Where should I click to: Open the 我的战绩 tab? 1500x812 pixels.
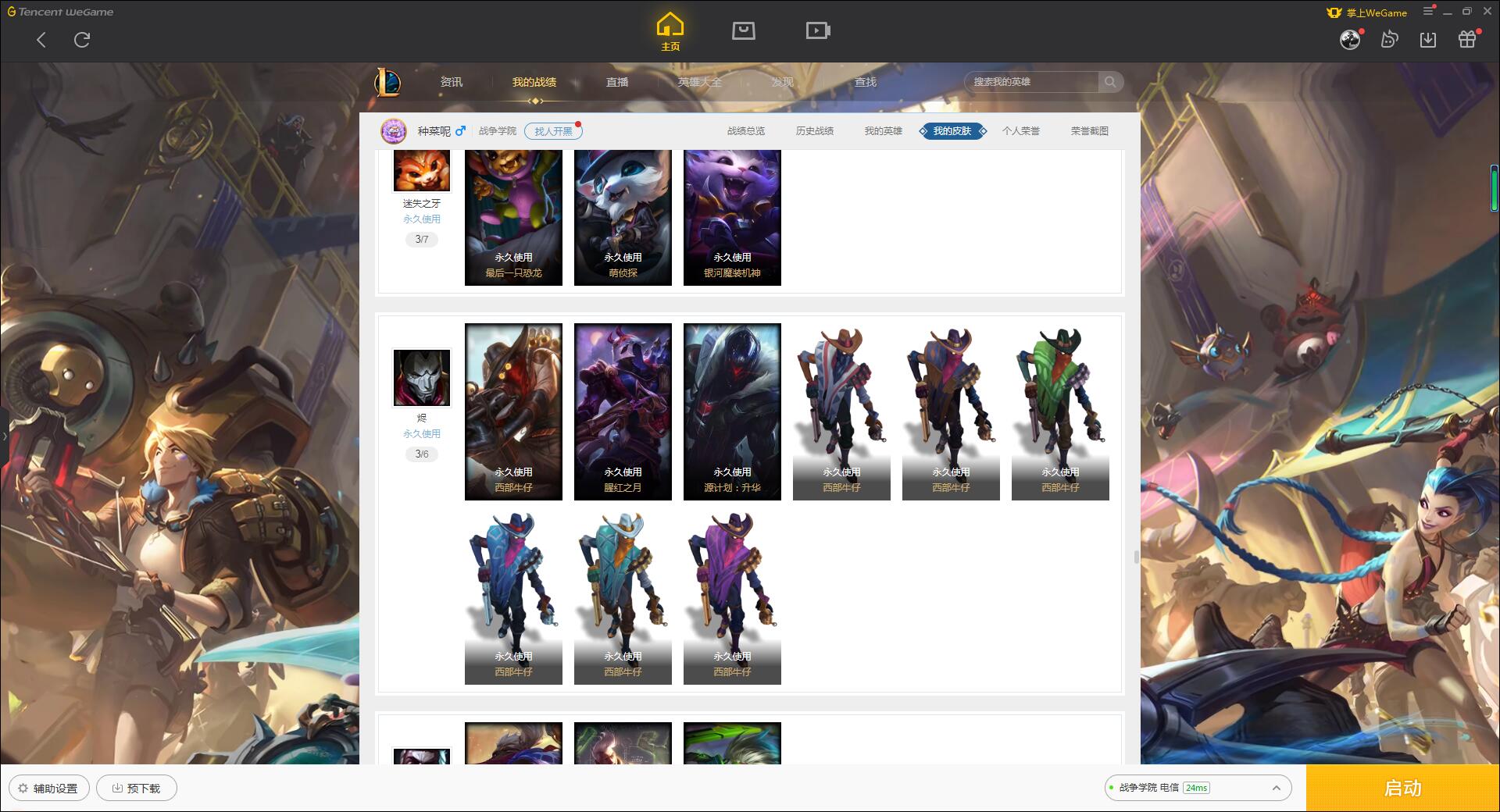pos(534,82)
